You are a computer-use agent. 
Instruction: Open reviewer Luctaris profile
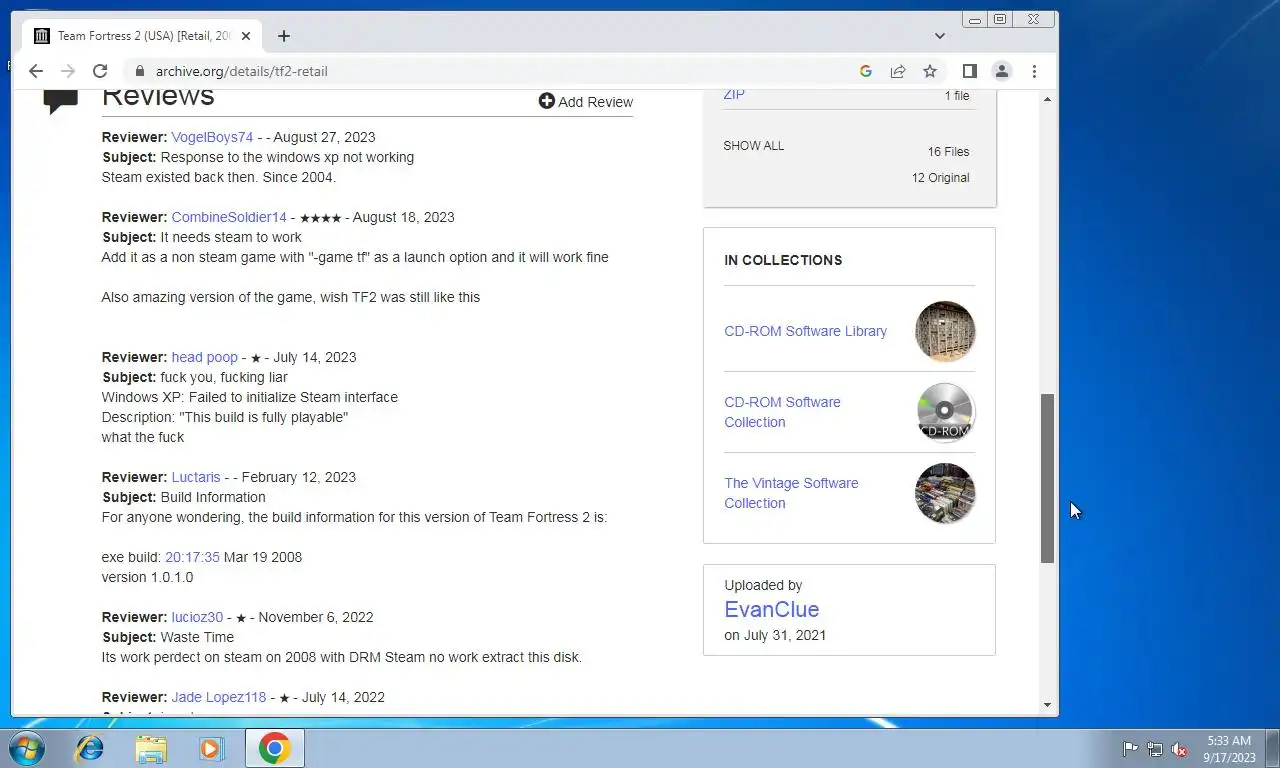(x=196, y=477)
